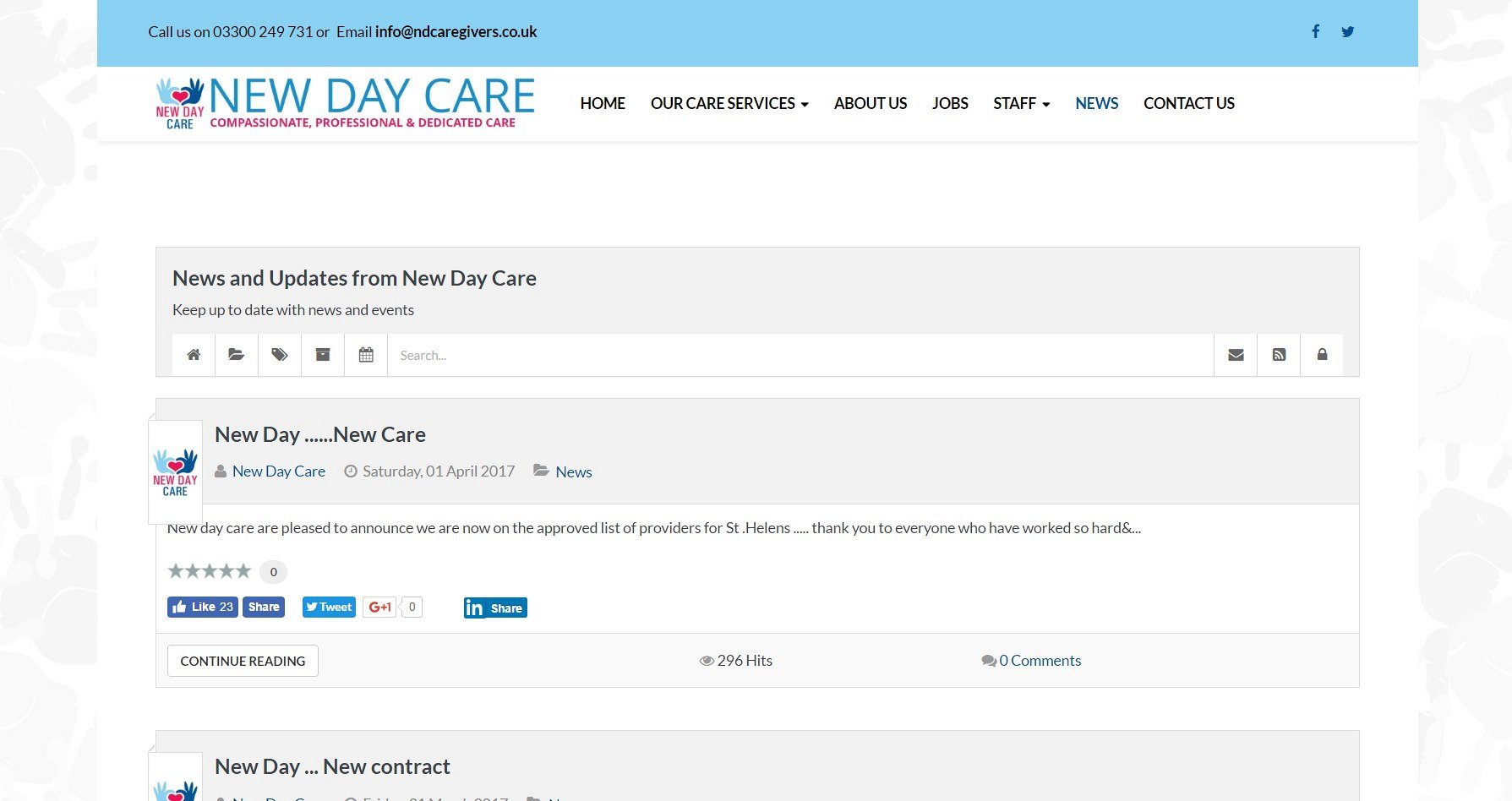Open the Contact Us menu item
The image size is (1512, 801).
coord(1188,104)
